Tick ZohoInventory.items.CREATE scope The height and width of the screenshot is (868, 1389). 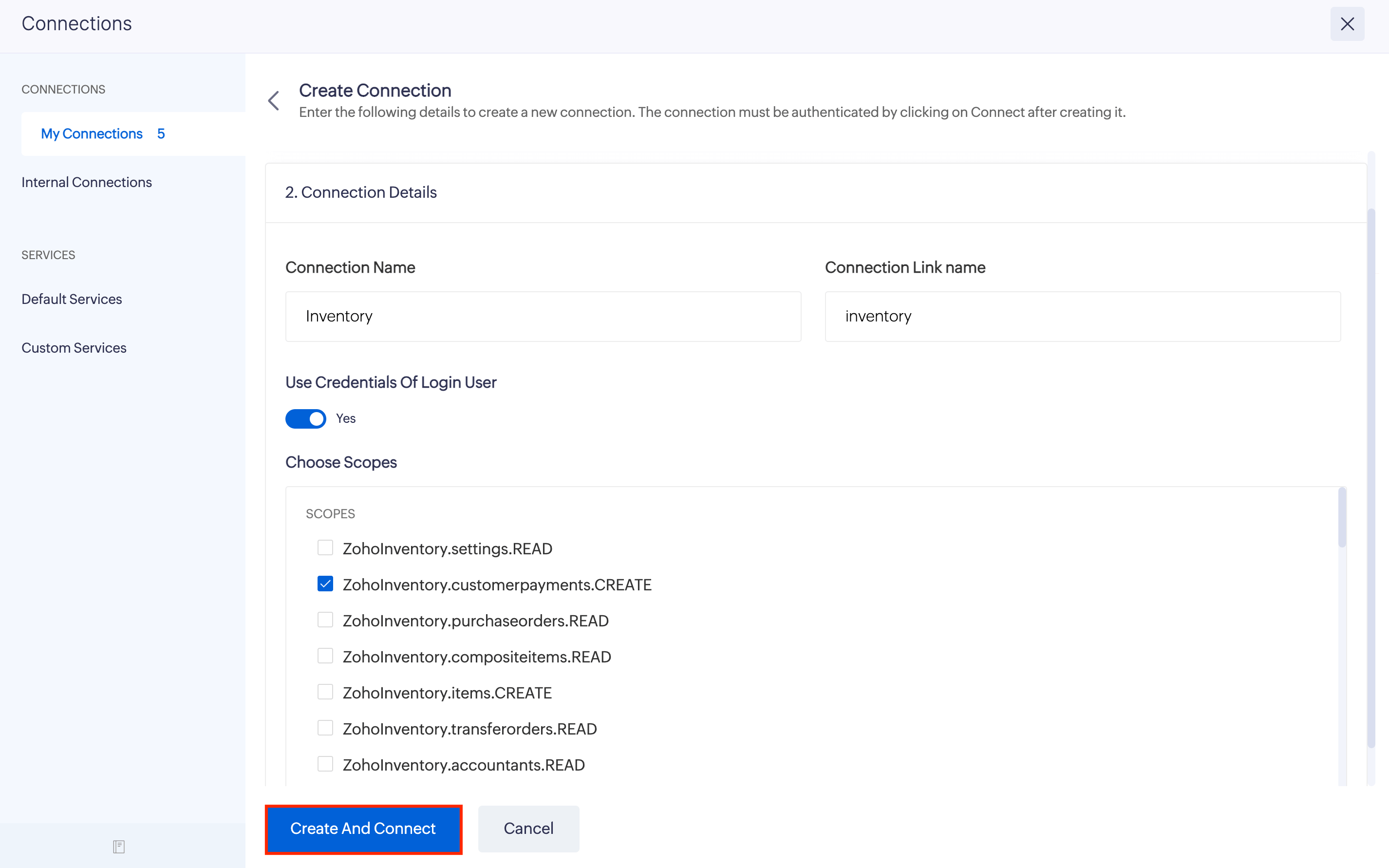325,692
